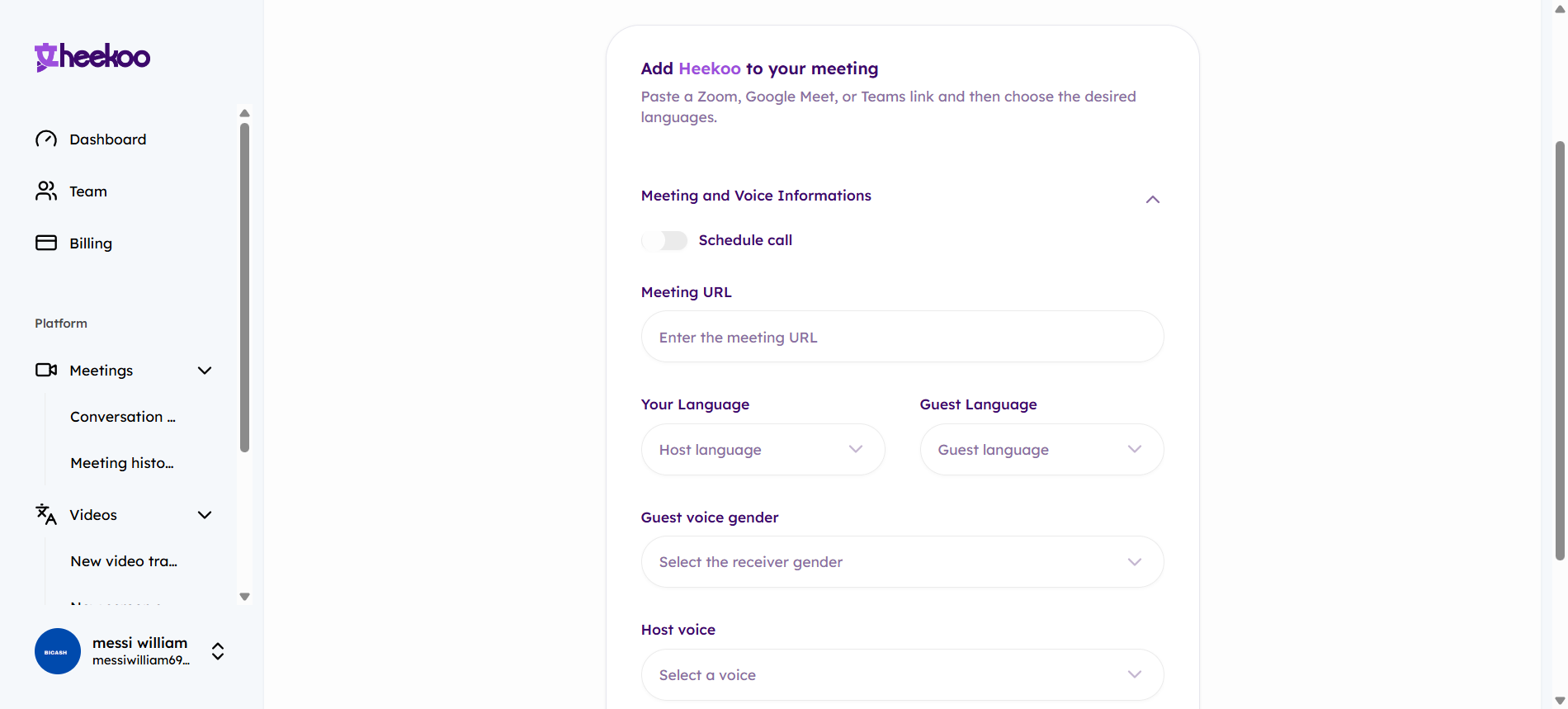This screenshot has width=1568, height=709.
Task: Click the Team people icon
Action: point(46,191)
